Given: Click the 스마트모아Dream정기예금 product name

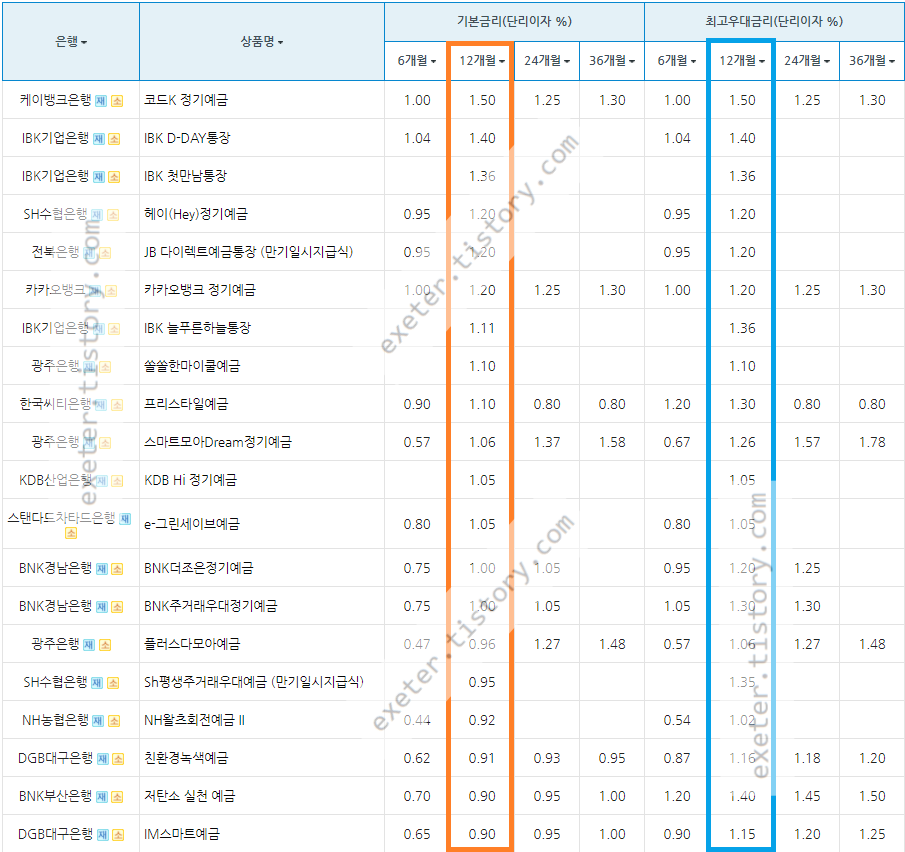Looking at the screenshot, I should [x=218, y=442].
